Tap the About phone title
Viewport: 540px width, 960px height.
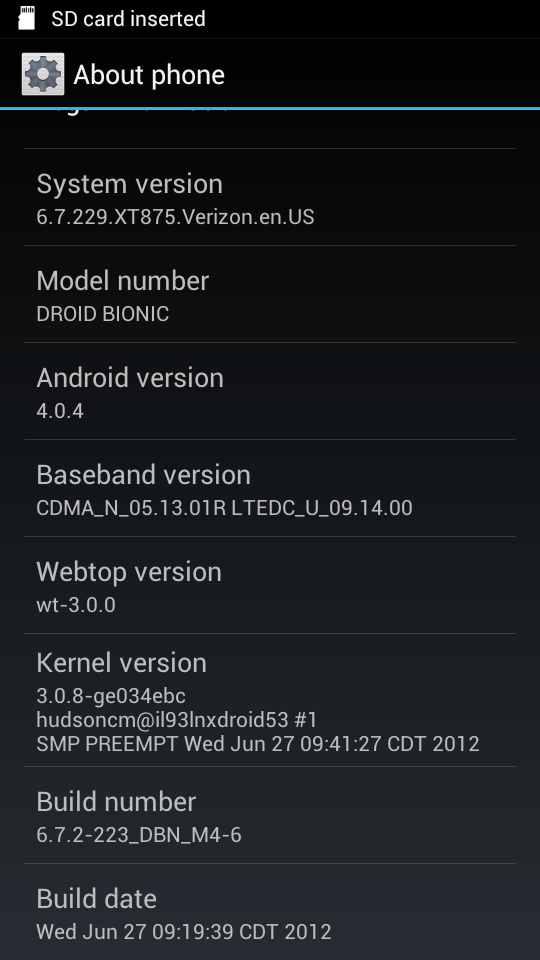click(x=149, y=75)
